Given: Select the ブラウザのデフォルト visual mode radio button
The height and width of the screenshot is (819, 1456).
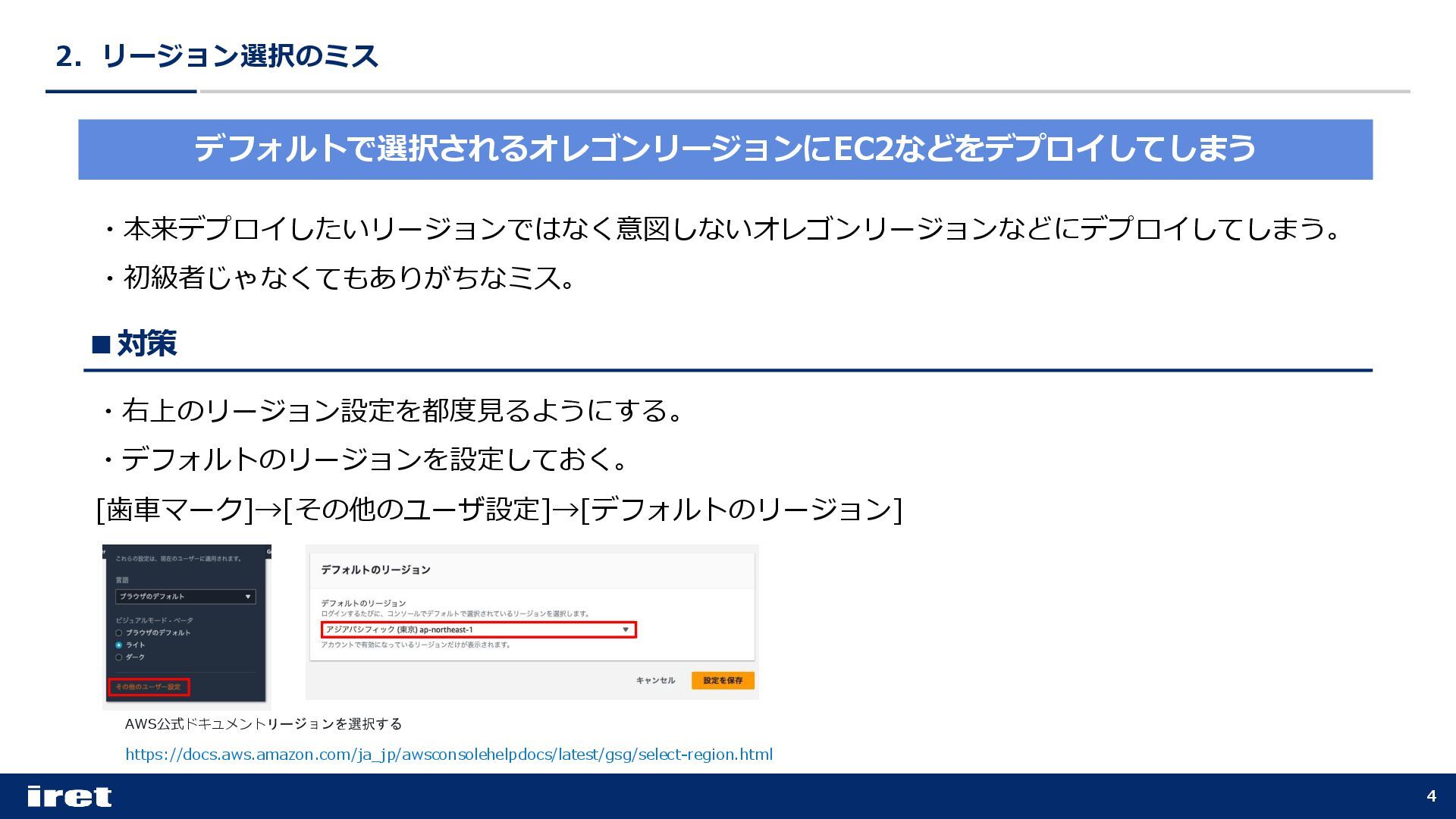Looking at the screenshot, I should [119, 632].
